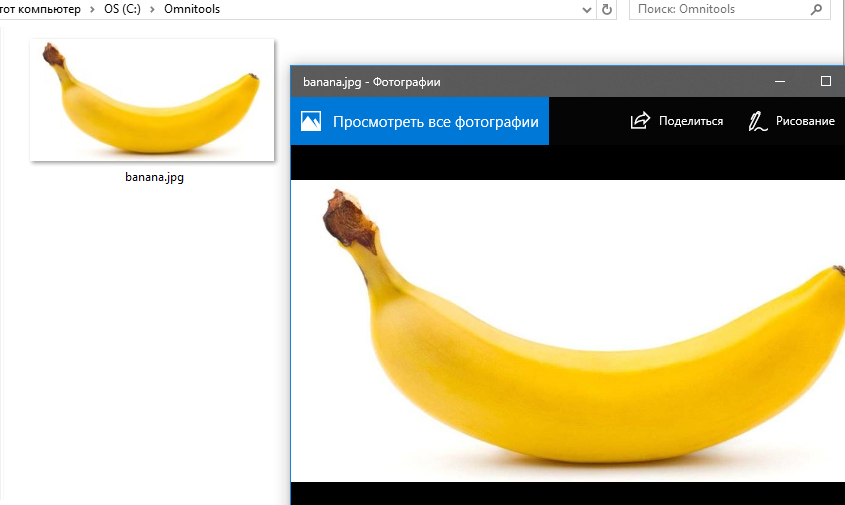845x505 pixels.
Task: Select the banana.jpg file name label
Action: pyautogui.click(x=154, y=177)
